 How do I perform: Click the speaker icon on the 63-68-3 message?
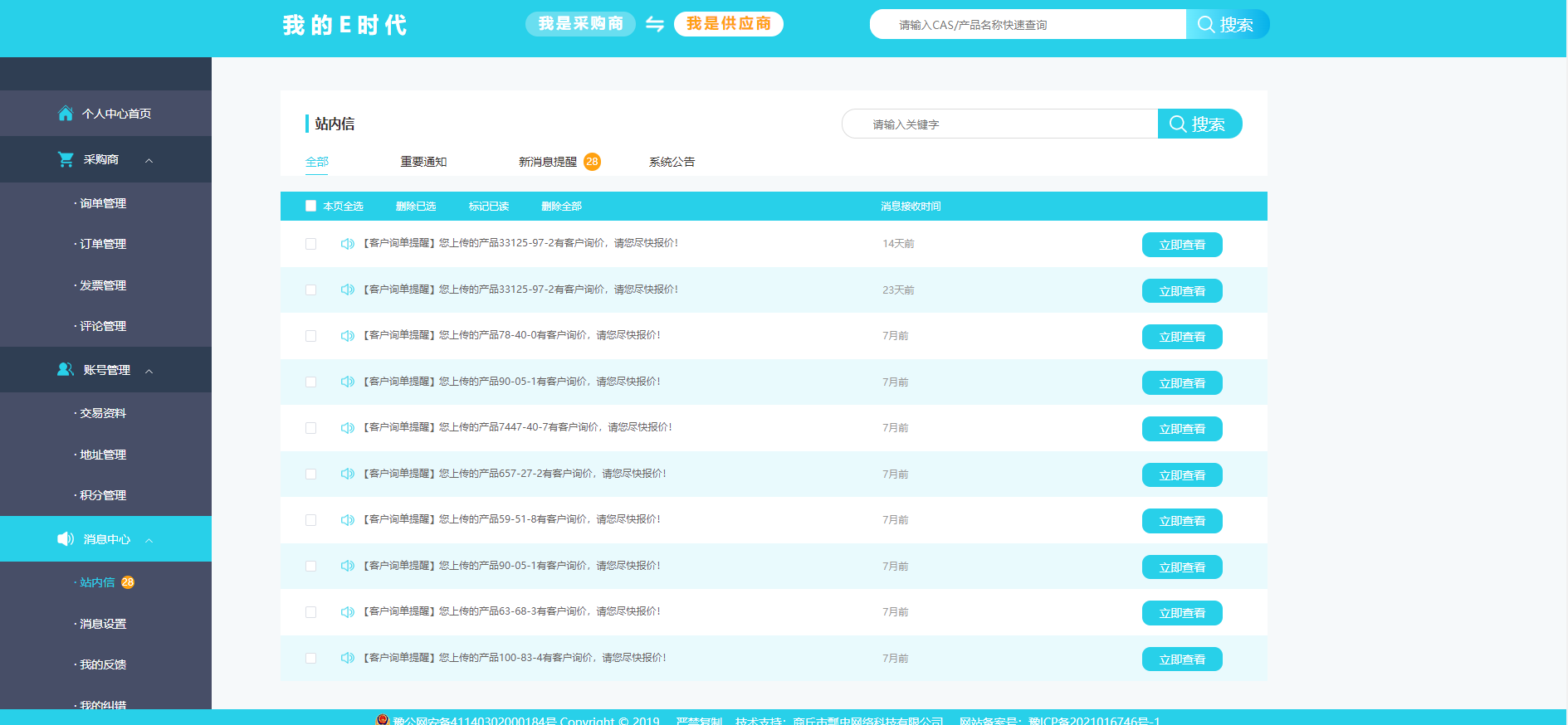[x=348, y=612]
